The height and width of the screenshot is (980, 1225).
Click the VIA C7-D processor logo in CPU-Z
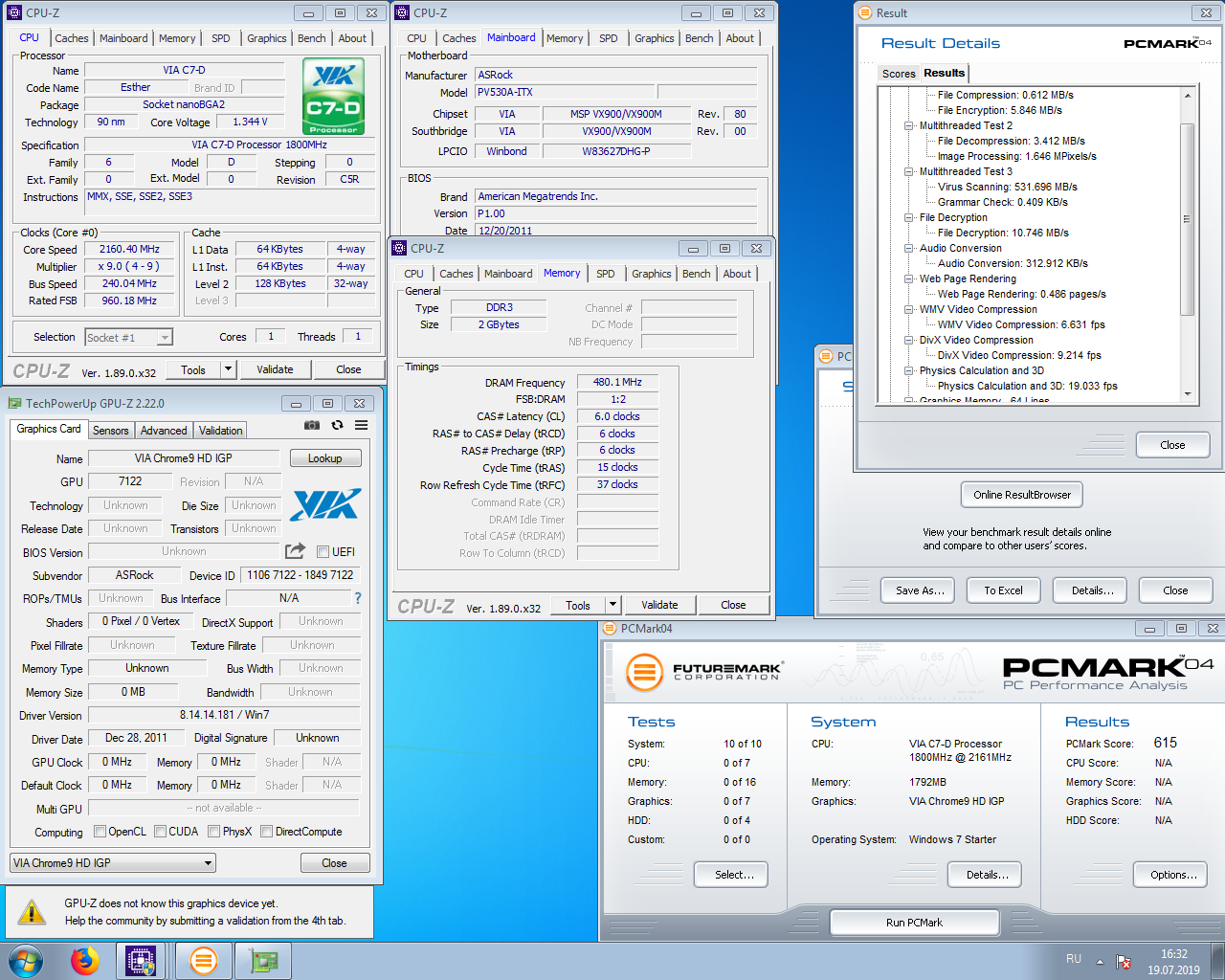point(333,97)
